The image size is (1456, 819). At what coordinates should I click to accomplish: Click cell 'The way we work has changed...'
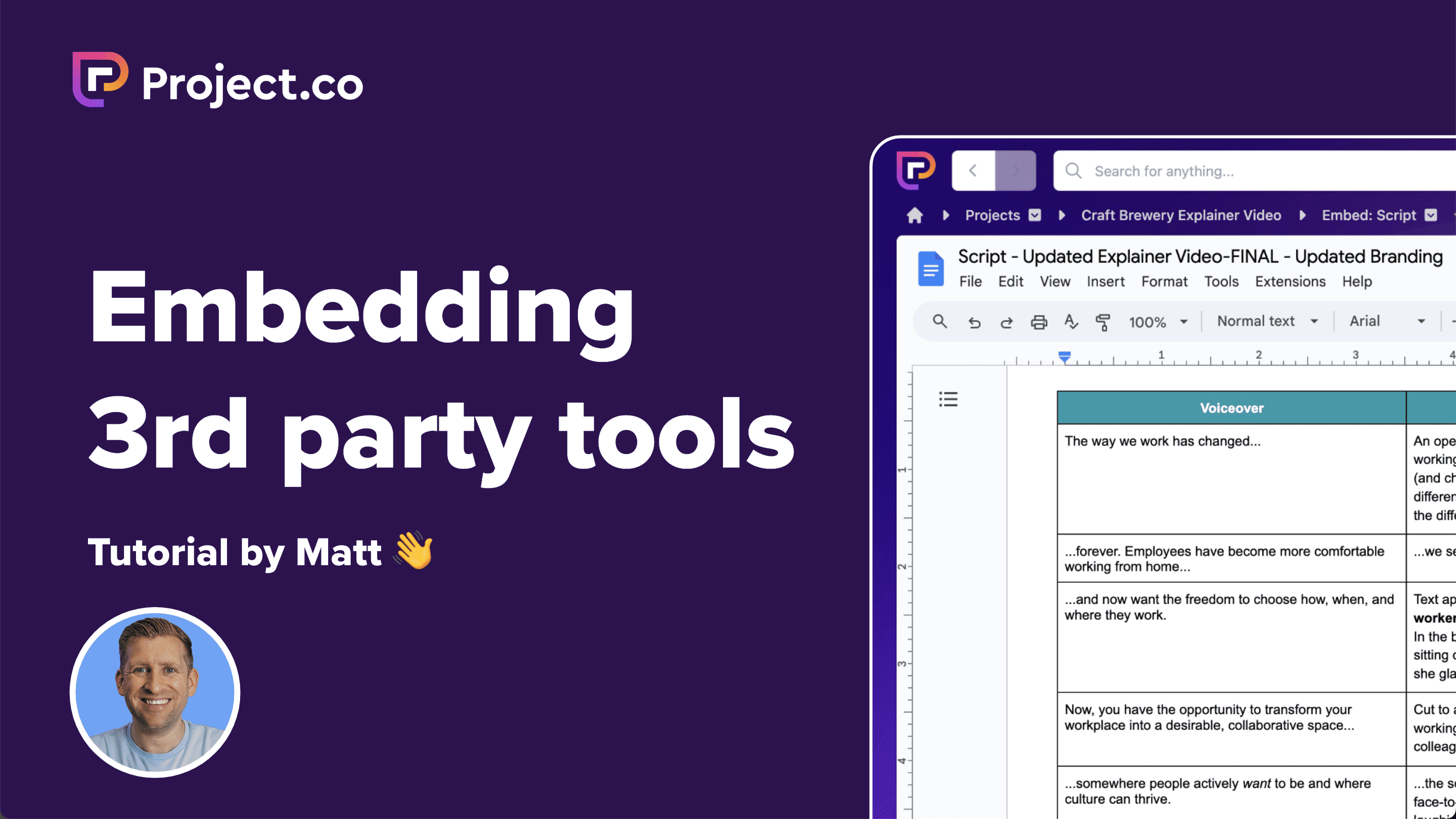tap(1232, 479)
